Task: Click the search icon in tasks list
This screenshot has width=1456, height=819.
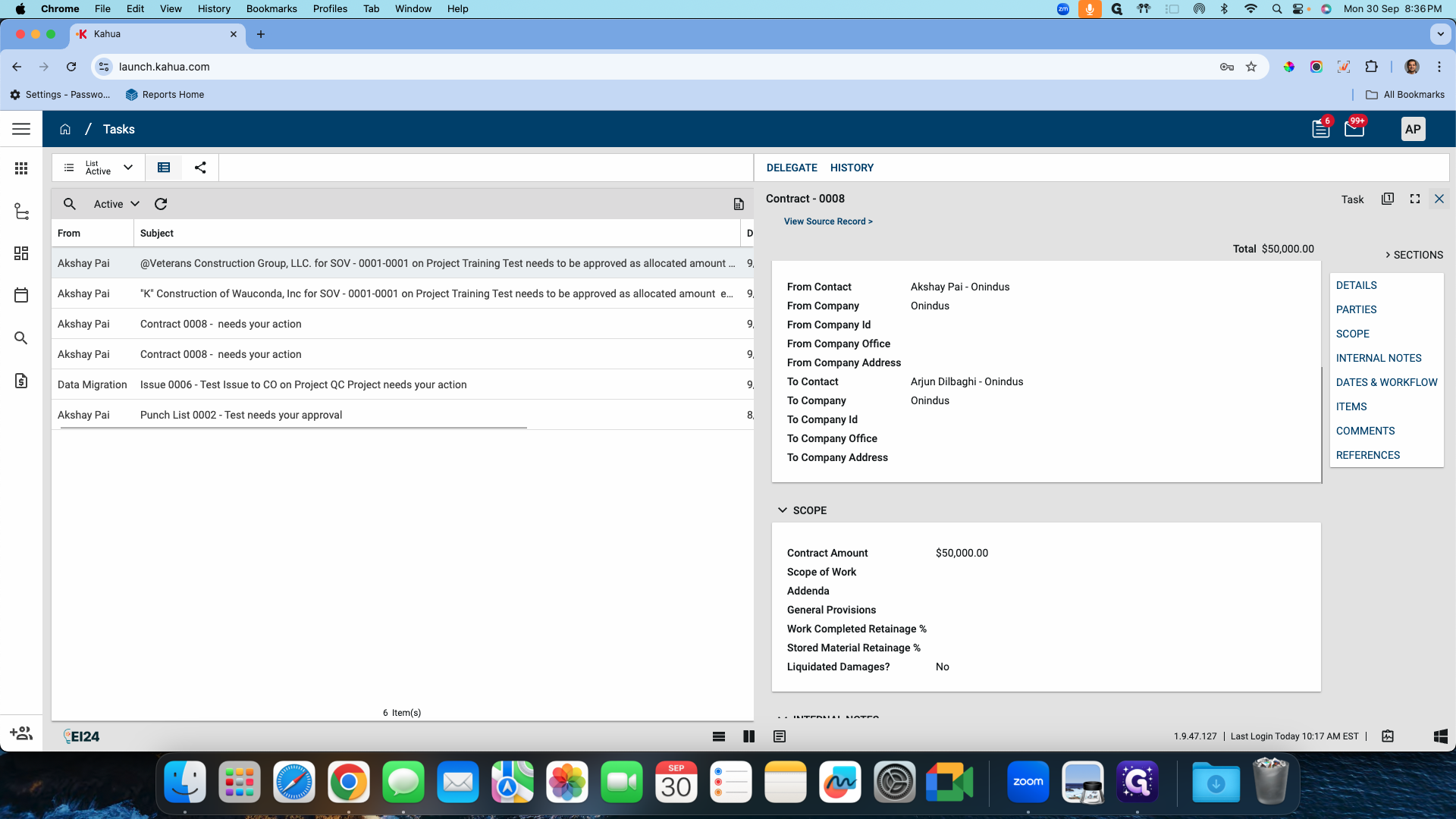Action: coord(69,204)
